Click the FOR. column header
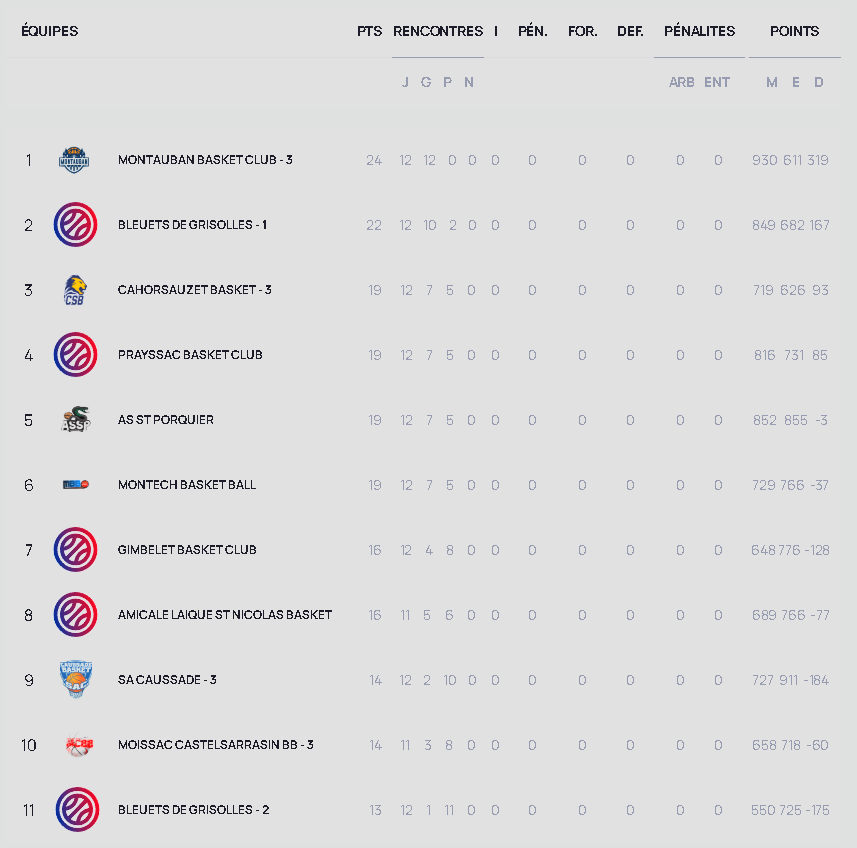Image resolution: width=857 pixels, height=848 pixels. (582, 31)
